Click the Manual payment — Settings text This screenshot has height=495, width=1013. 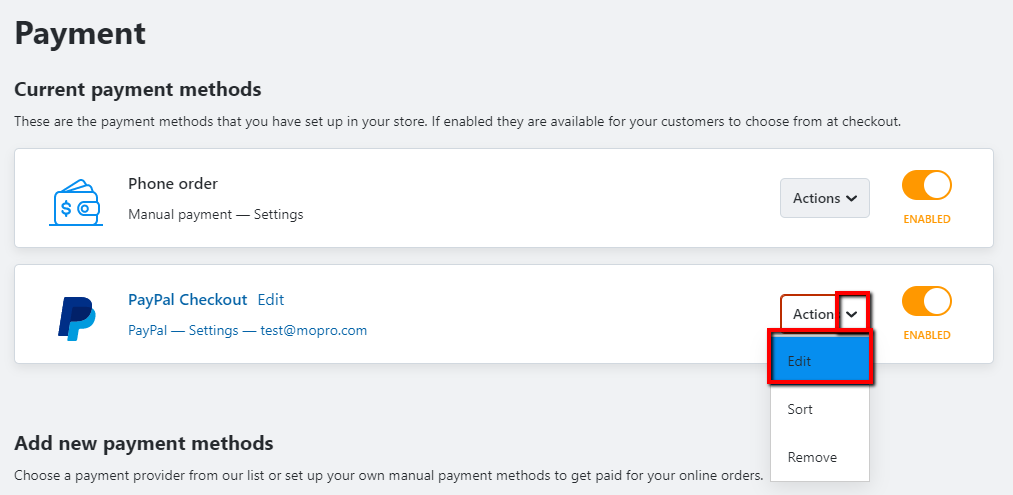tap(216, 214)
